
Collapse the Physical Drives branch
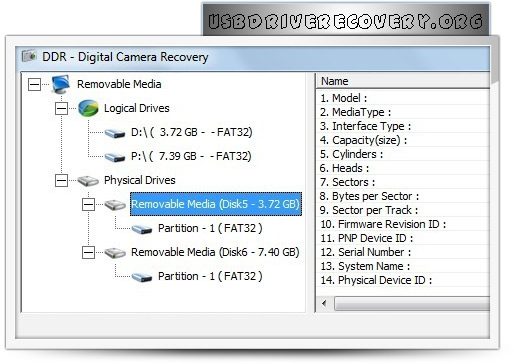61,181
